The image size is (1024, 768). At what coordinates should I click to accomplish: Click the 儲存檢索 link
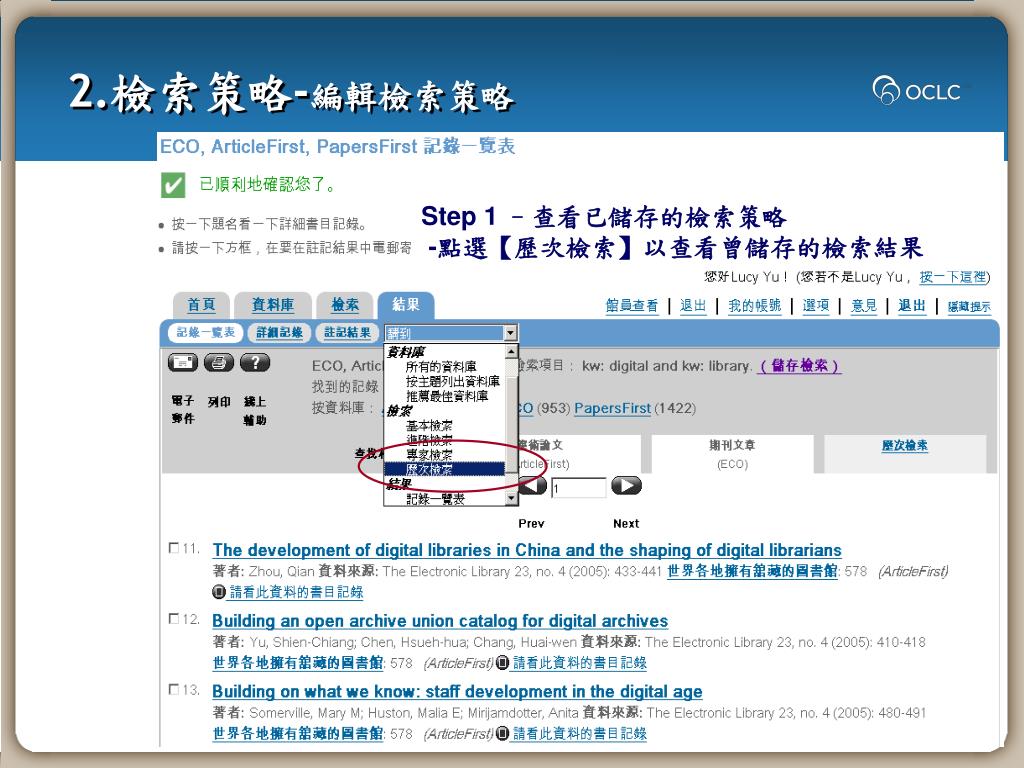click(799, 366)
